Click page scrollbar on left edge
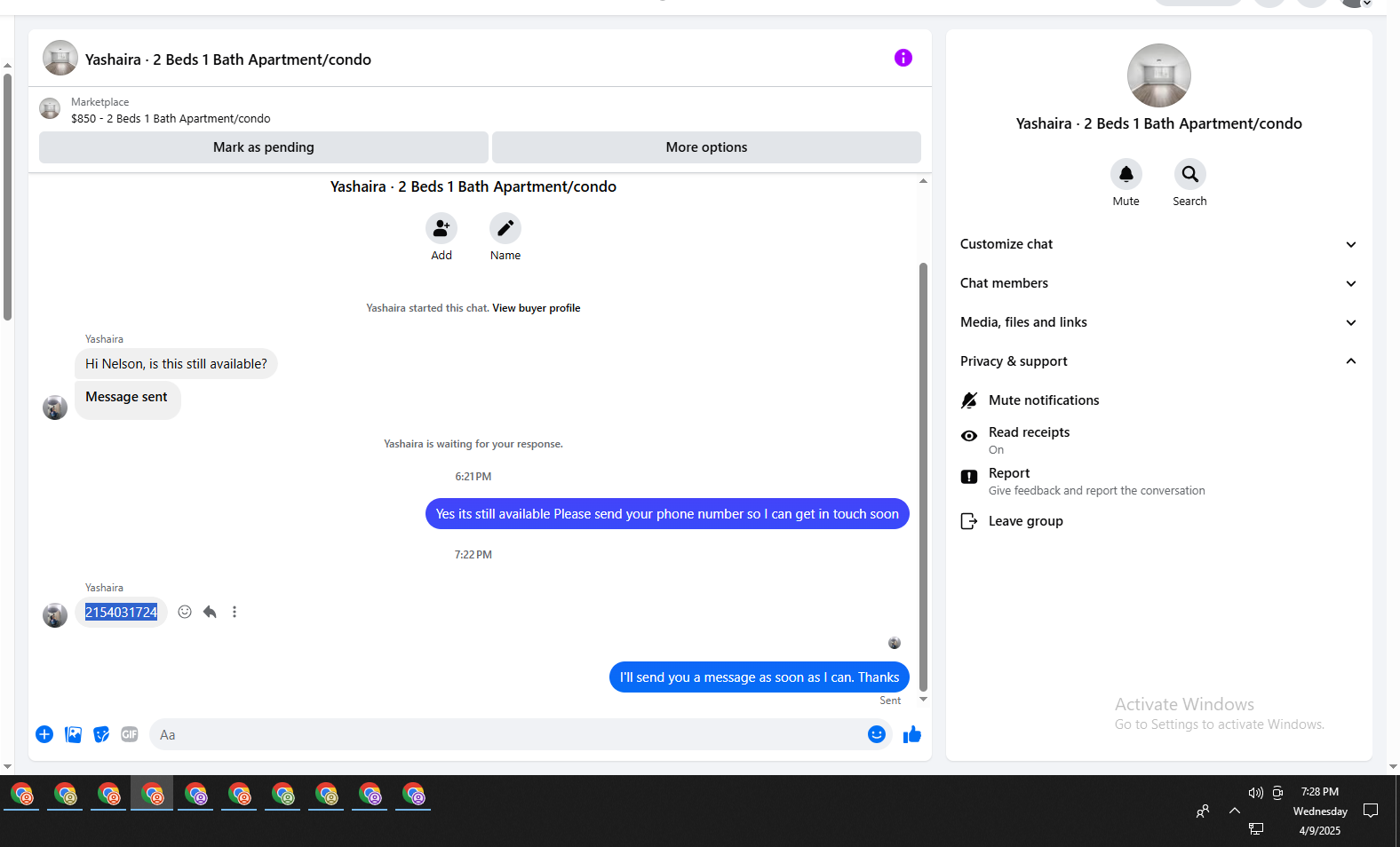This screenshot has width=1400, height=847. [x=7, y=197]
